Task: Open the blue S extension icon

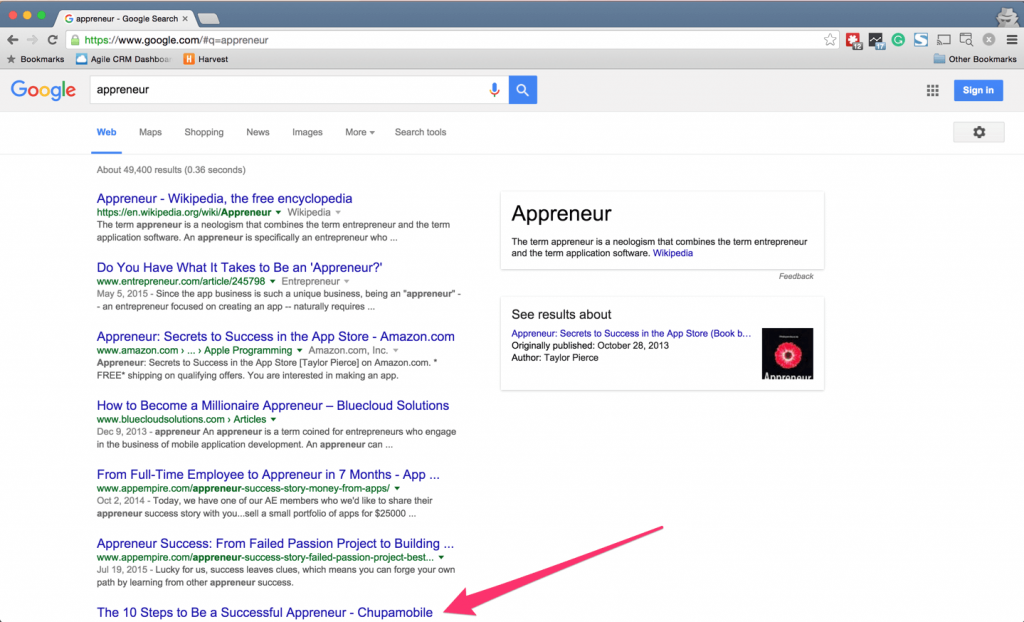Action: pyautogui.click(x=921, y=40)
